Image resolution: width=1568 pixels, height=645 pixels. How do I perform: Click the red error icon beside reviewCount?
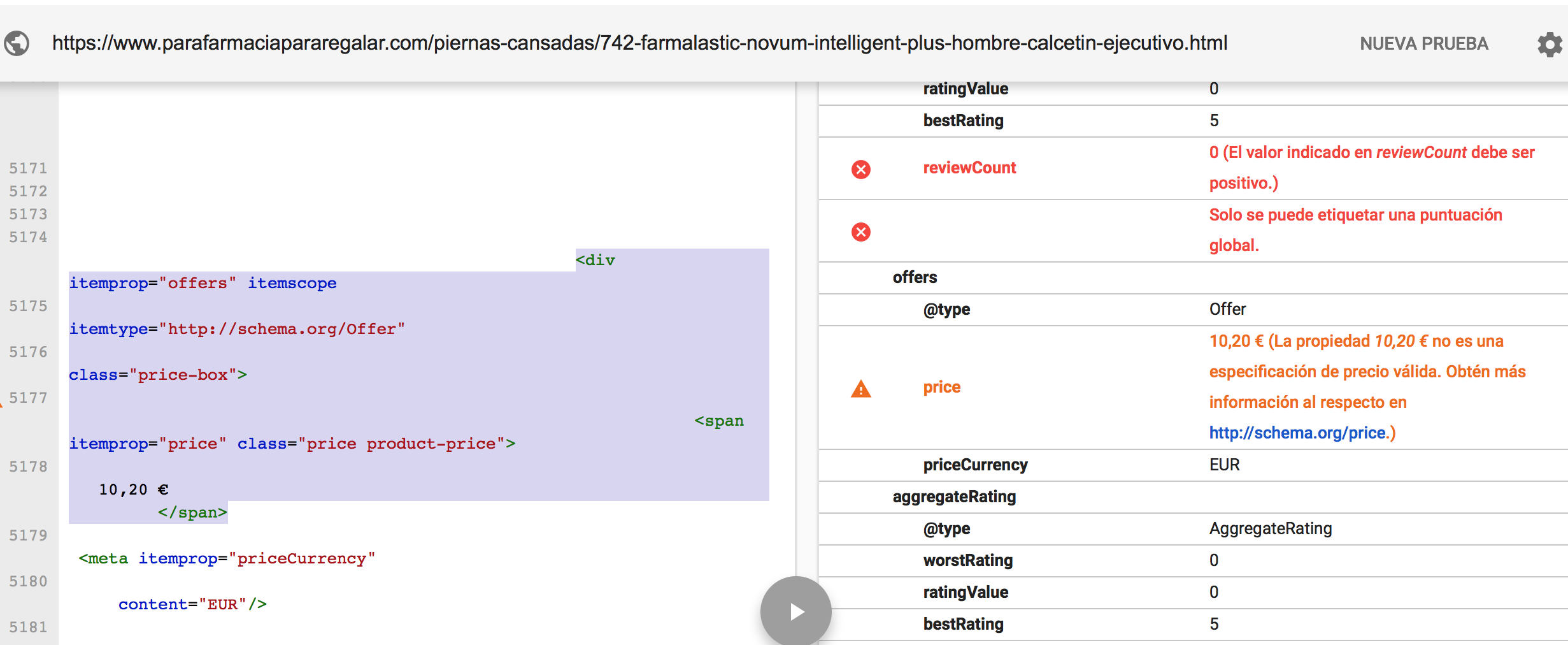860,169
